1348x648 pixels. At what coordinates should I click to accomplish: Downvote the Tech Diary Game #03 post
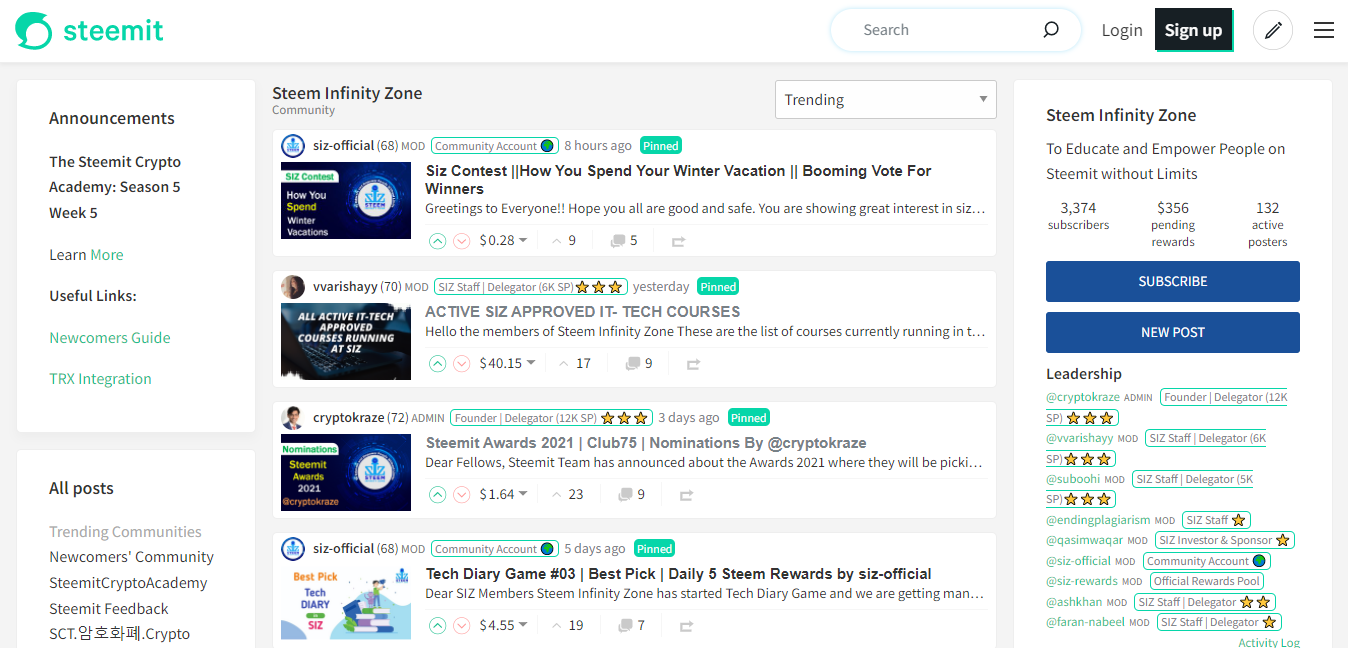point(462,626)
